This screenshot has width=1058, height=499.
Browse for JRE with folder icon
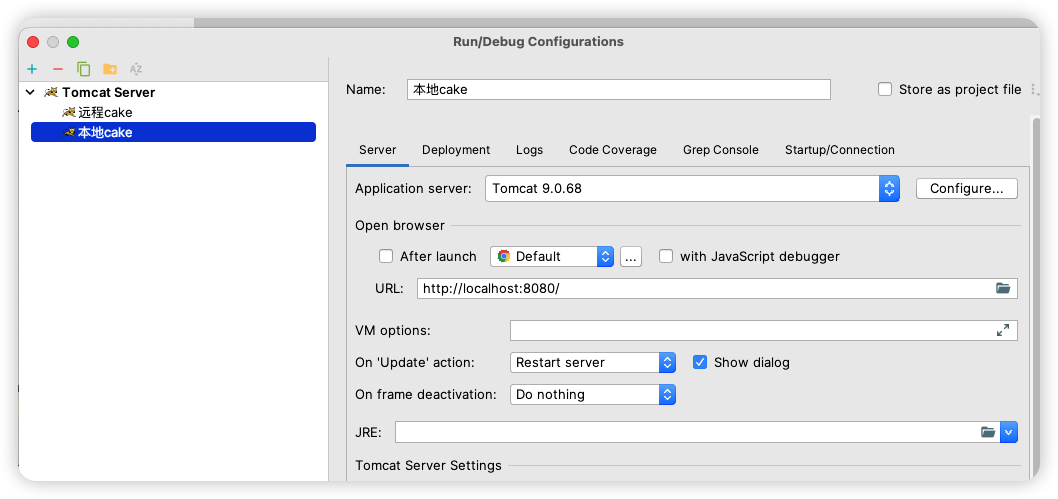point(988,432)
